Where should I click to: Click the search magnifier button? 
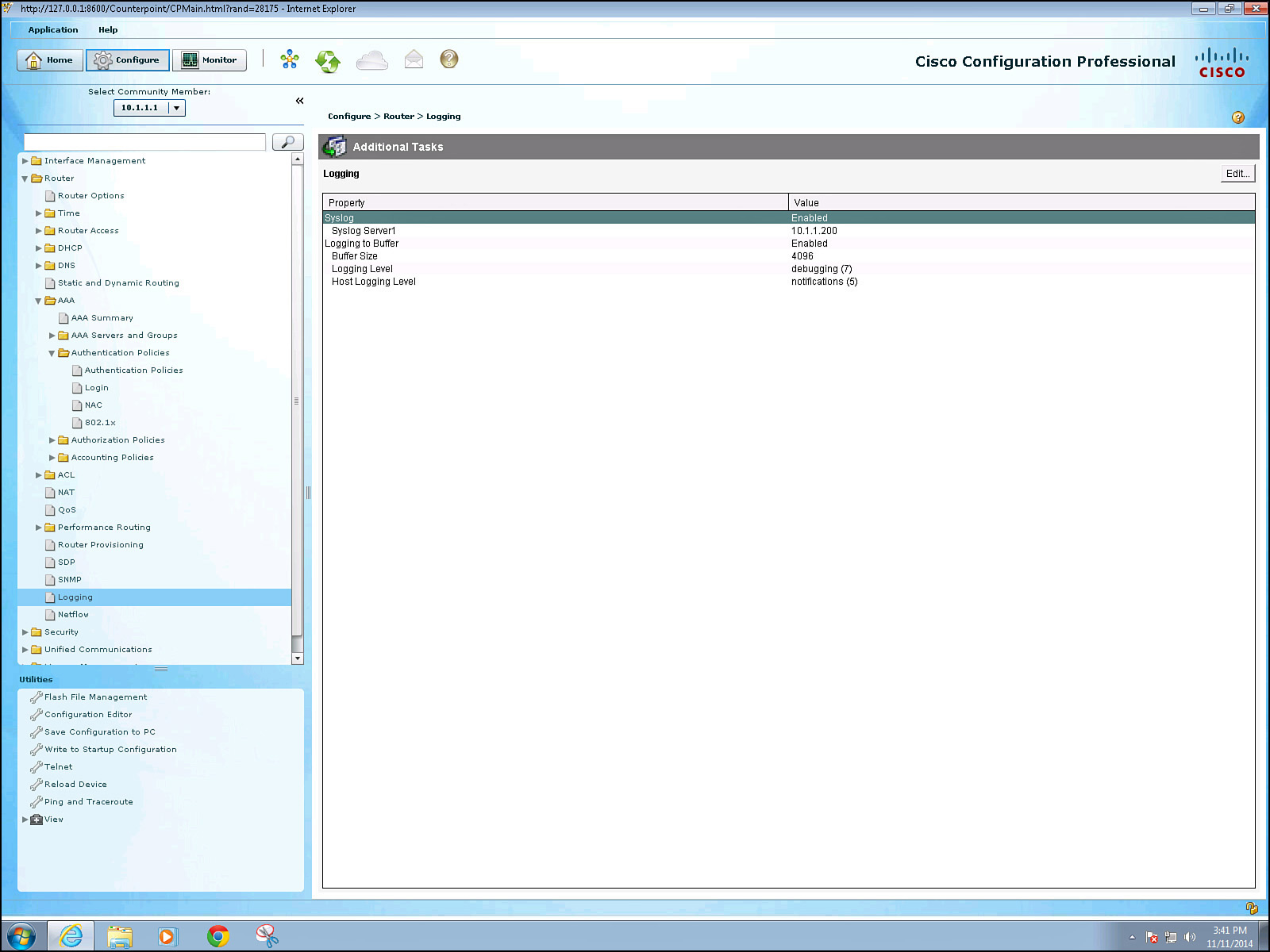pos(287,142)
